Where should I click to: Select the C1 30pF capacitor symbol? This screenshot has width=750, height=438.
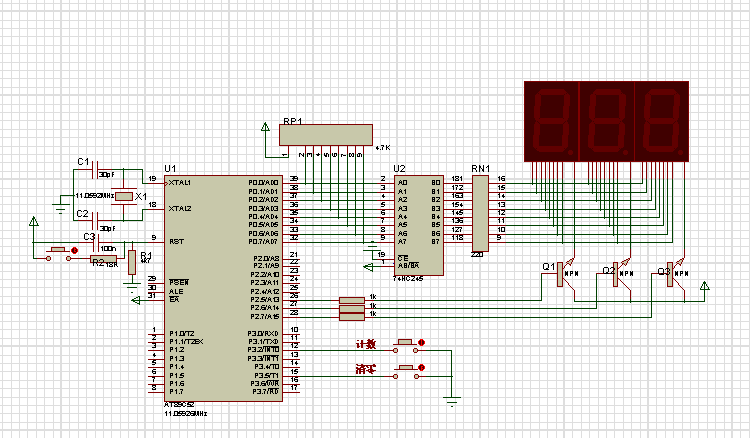pyautogui.click(x=96, y=169)
